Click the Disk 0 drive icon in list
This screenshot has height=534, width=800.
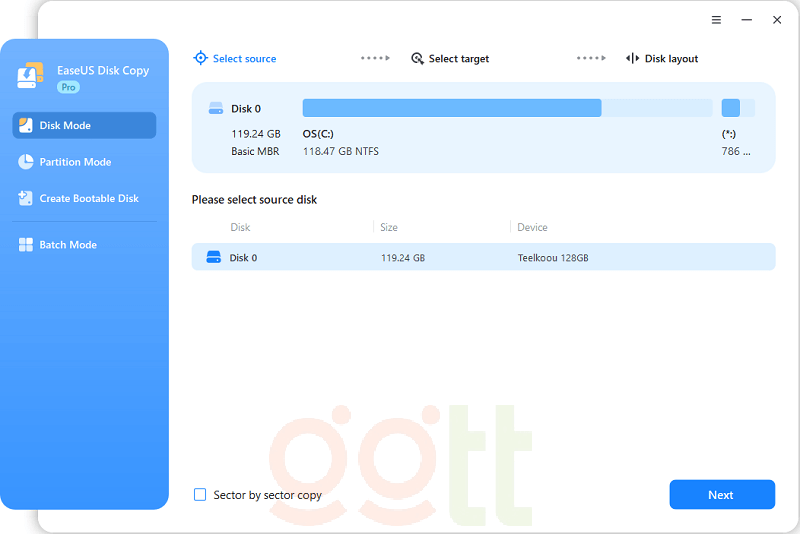tap(213, 257)
